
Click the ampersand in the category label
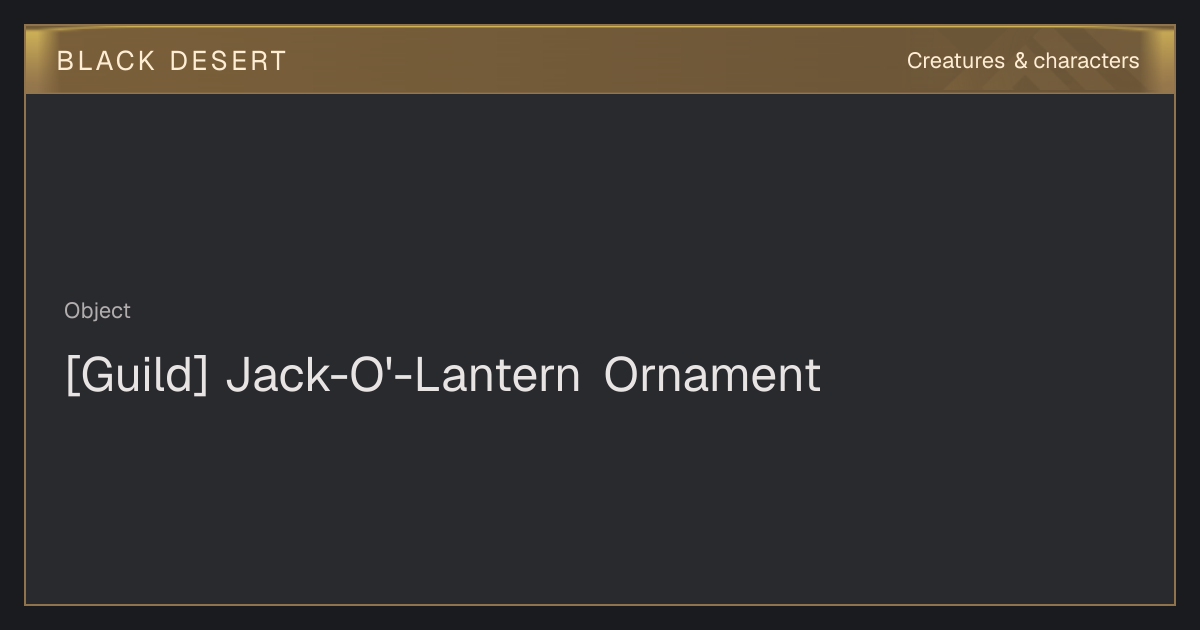coord(1020,61)
